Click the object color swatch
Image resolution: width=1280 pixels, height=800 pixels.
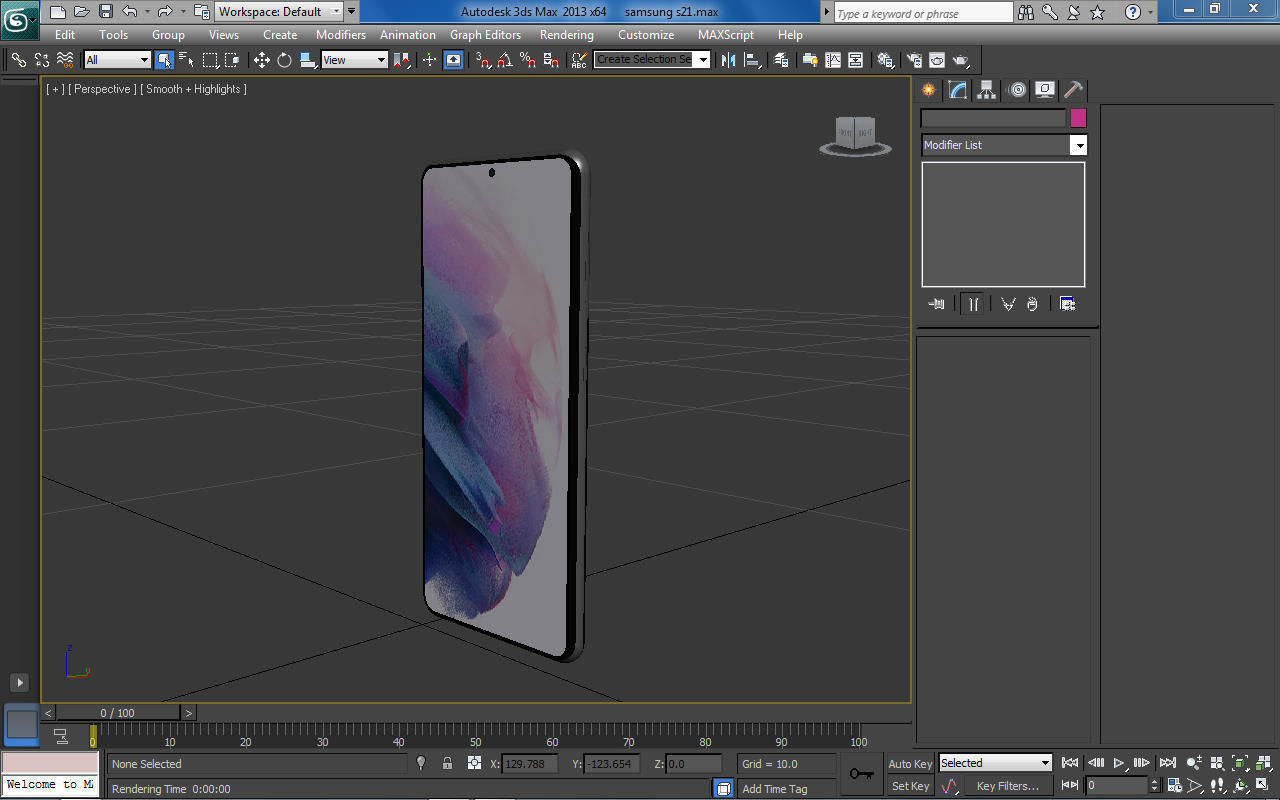click(x=1078, y=118)
